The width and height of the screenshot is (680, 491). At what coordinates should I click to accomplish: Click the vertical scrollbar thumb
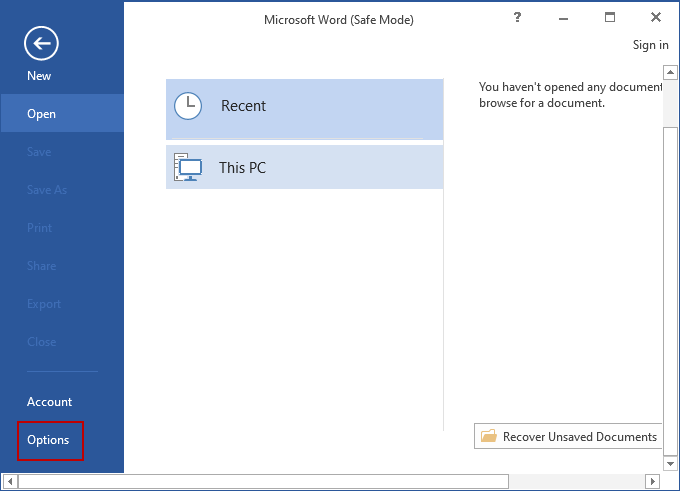point(670,291)
